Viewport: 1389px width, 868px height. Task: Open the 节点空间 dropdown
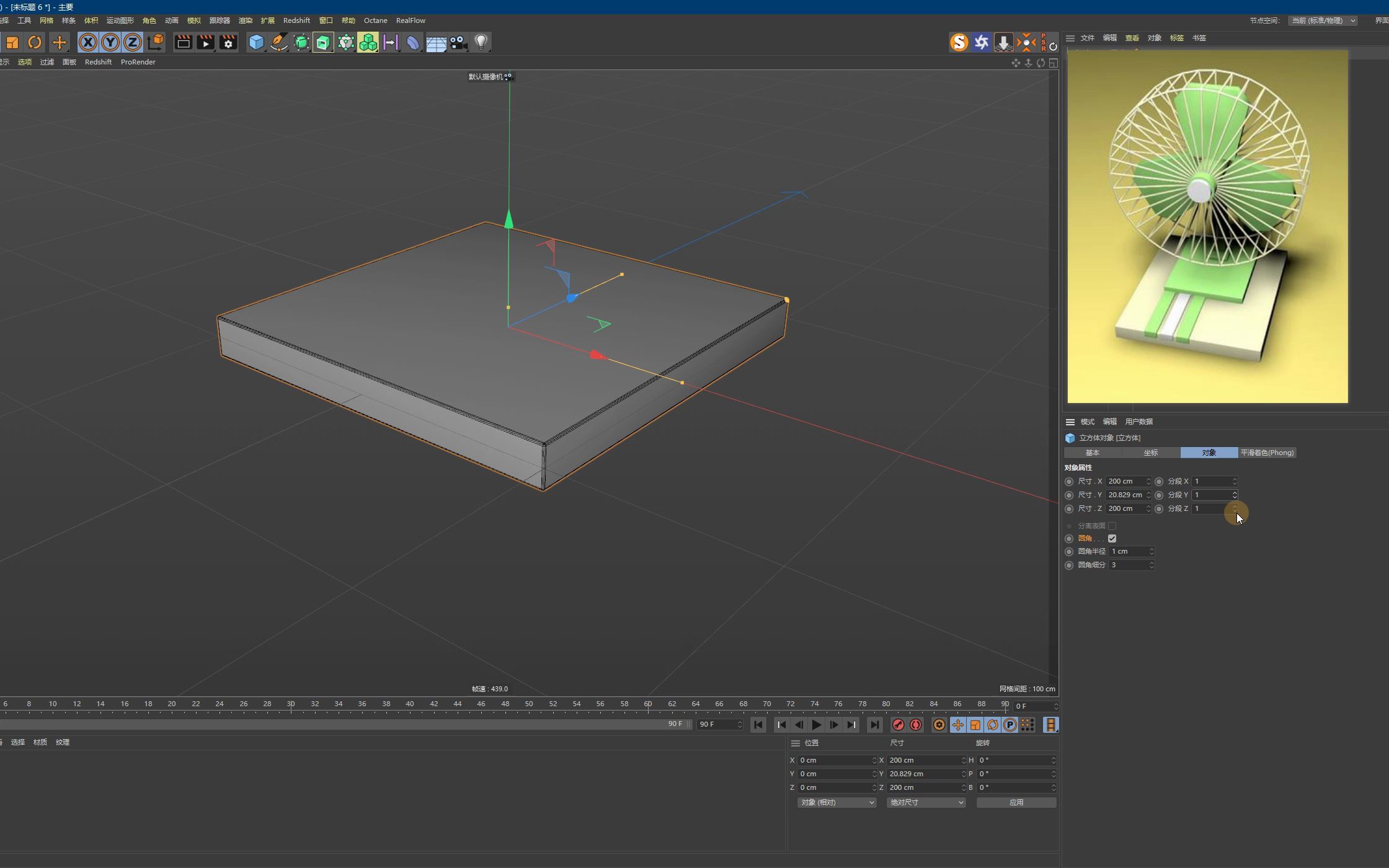pyautogui.click(x=1323, y=20)
